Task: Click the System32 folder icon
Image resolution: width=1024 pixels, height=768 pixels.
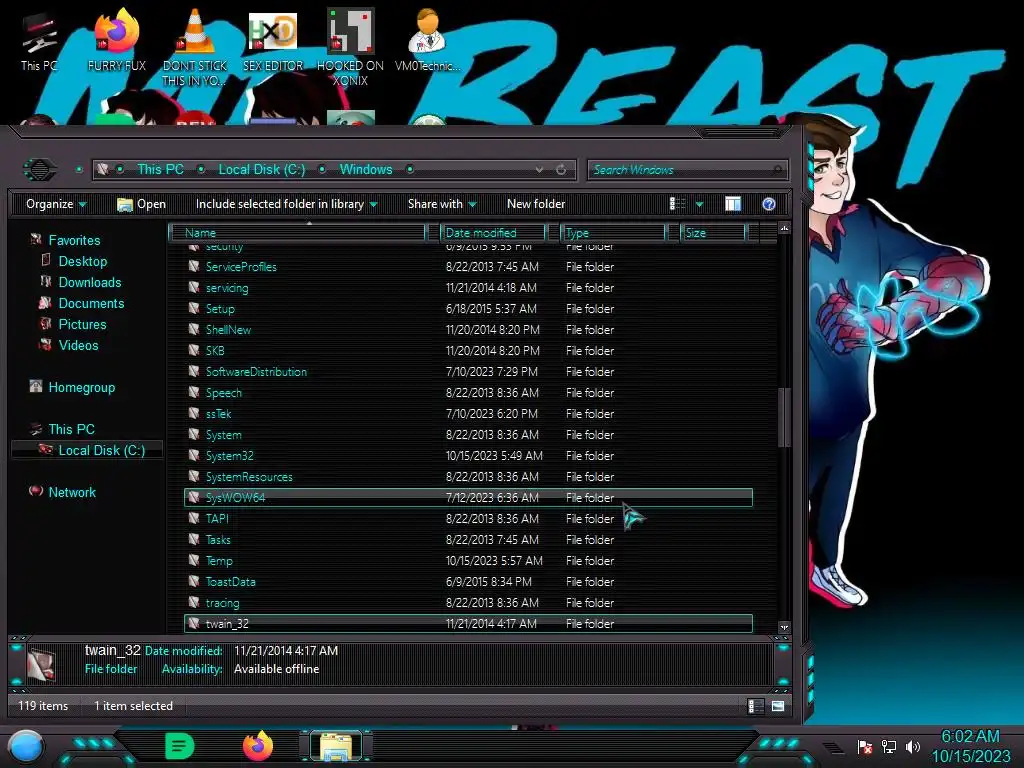Action: (193, 455)
